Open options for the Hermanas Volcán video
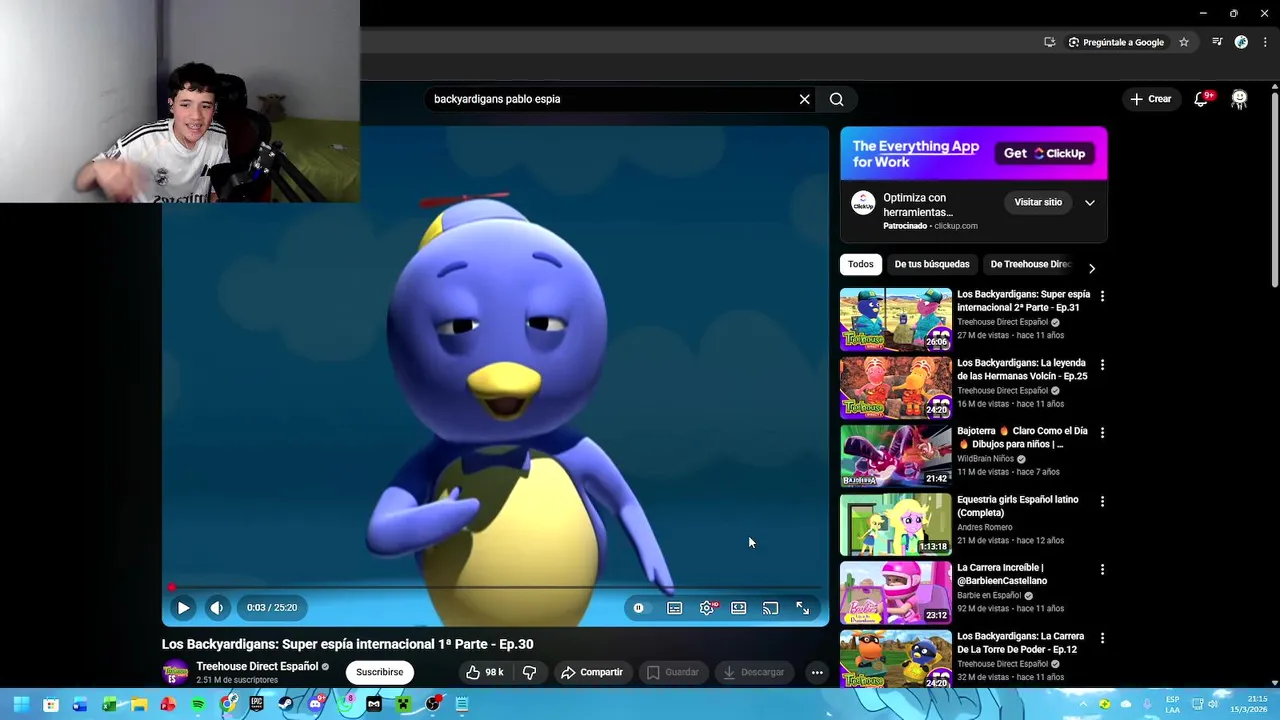This screenshot has height=720, width=1280. coord(1102,365)
